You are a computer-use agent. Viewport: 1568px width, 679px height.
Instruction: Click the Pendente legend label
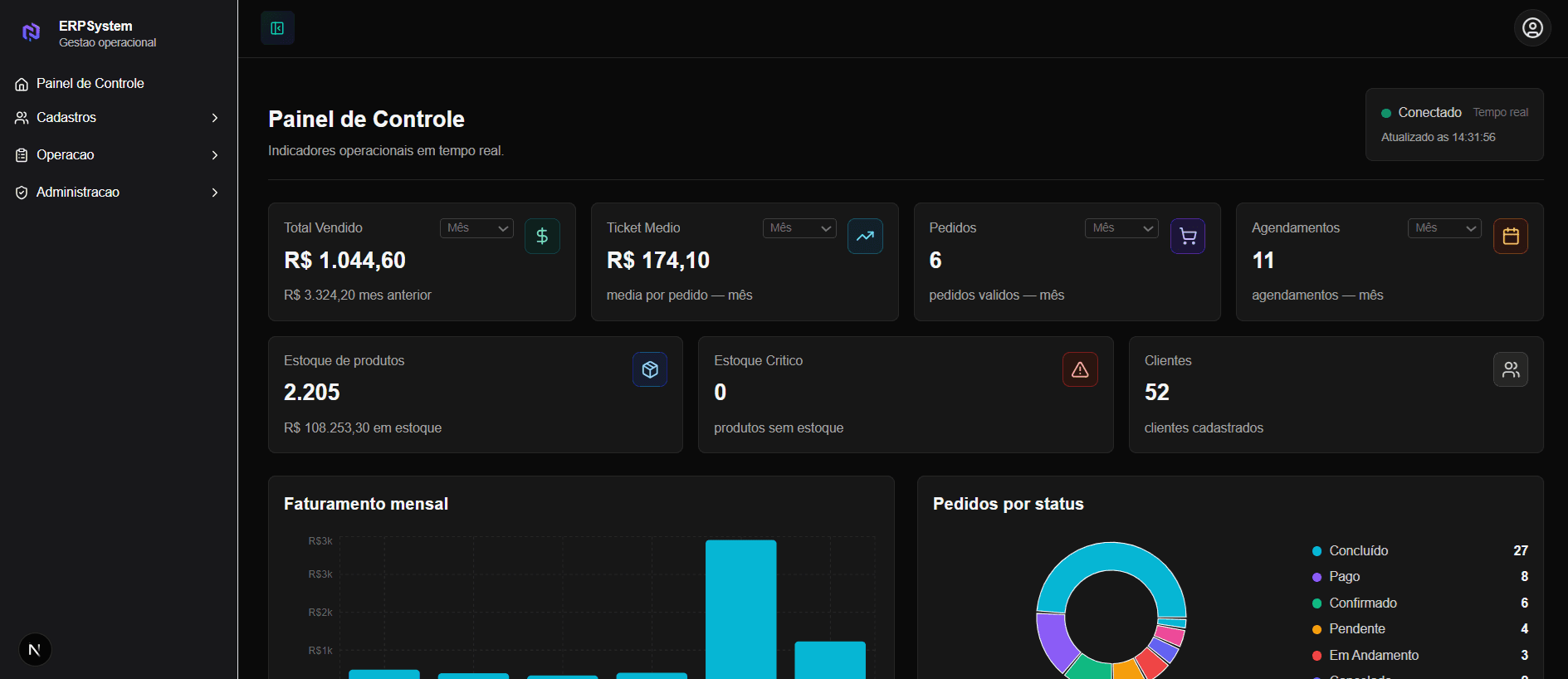click(x=1357, y=629)
